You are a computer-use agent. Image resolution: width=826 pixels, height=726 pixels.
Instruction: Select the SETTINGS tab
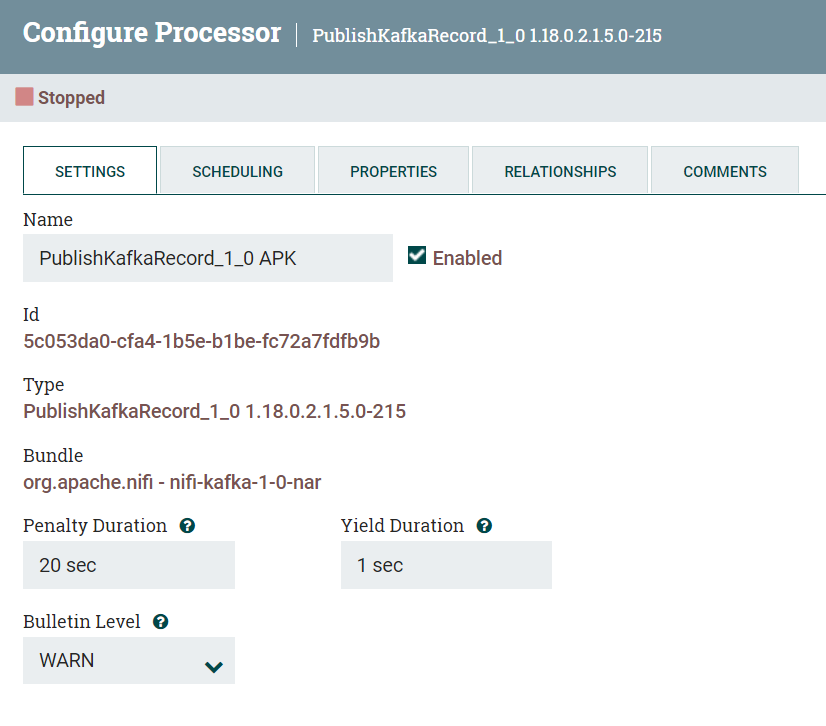tap(89, 171)
